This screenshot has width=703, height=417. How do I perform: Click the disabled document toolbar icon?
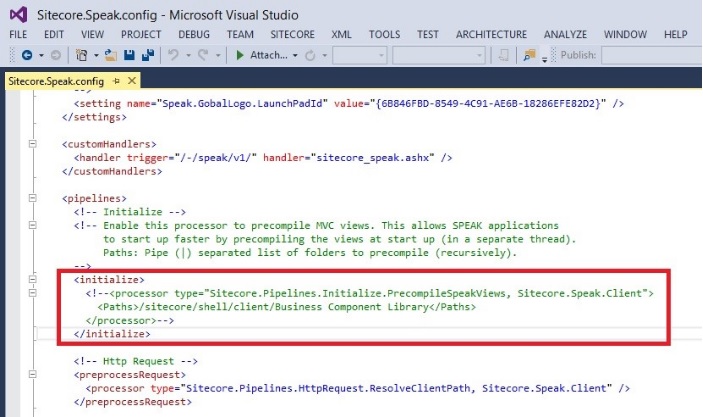[x=503, y=55]
